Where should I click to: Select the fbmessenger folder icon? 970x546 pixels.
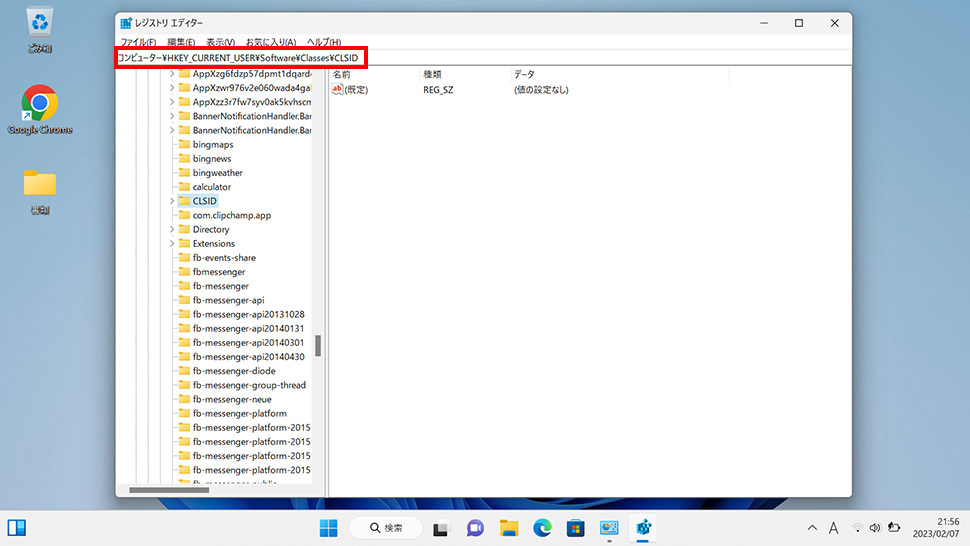(x=184, y=272)
